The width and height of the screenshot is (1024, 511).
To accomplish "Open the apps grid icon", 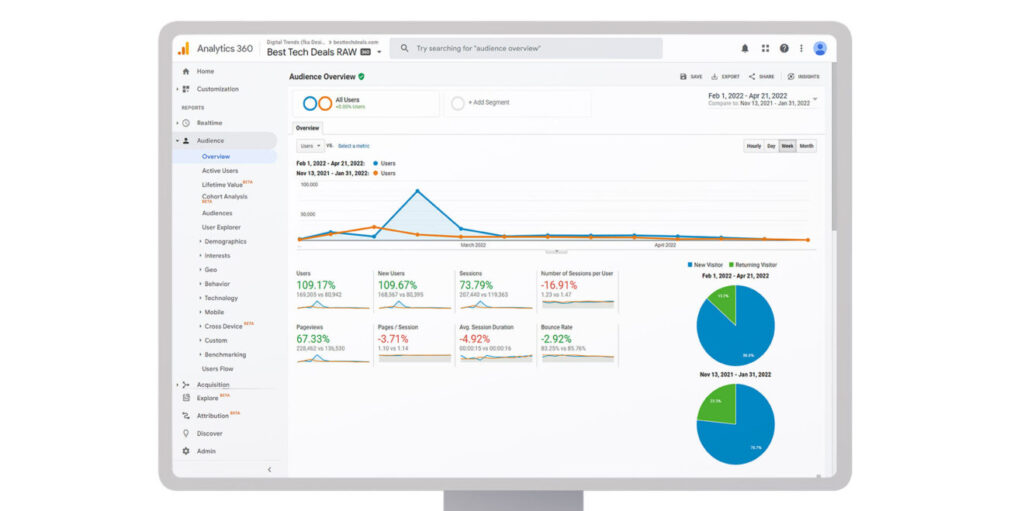I will point(765,48).
